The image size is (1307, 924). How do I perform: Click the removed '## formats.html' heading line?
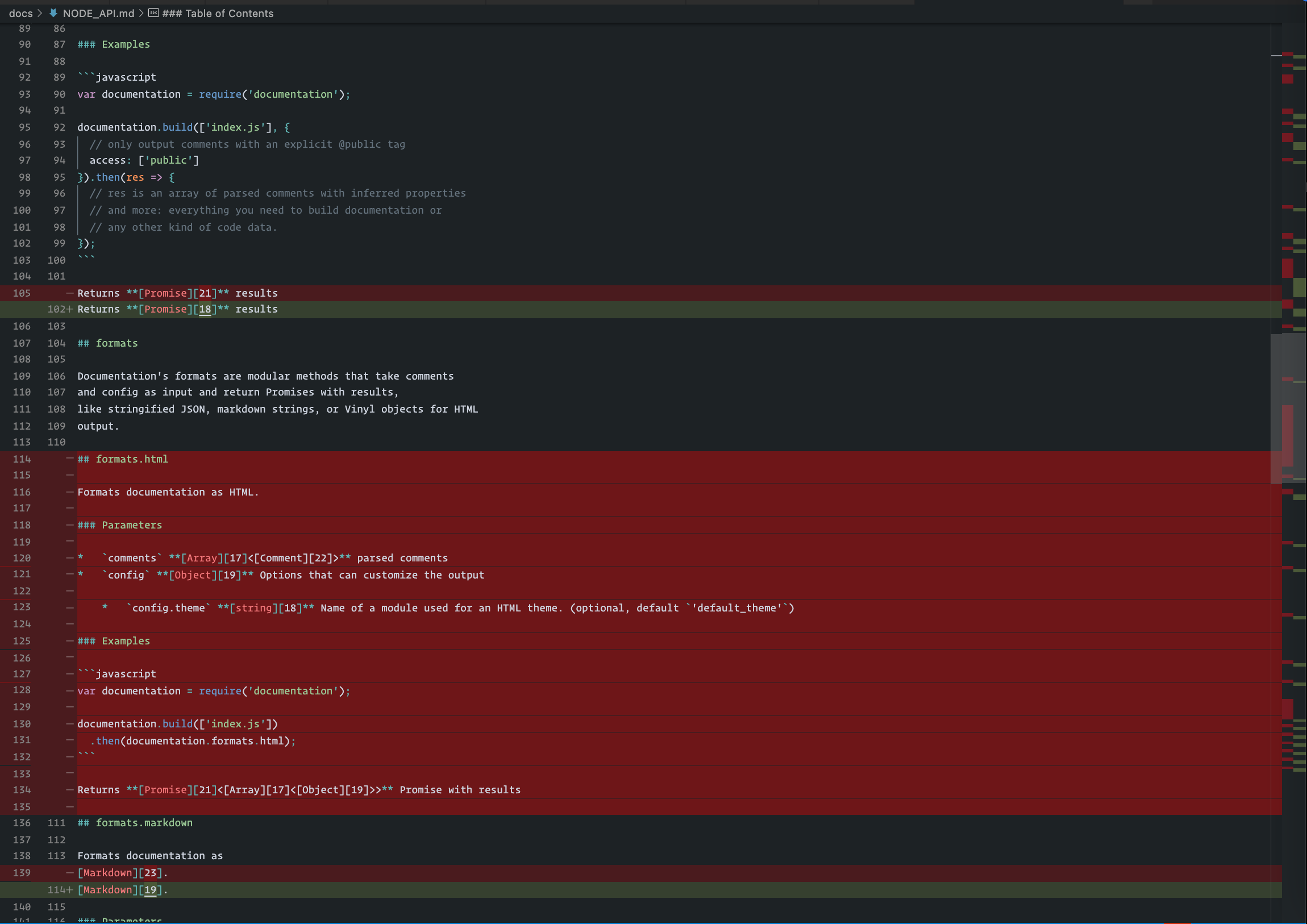coord(123,459)
